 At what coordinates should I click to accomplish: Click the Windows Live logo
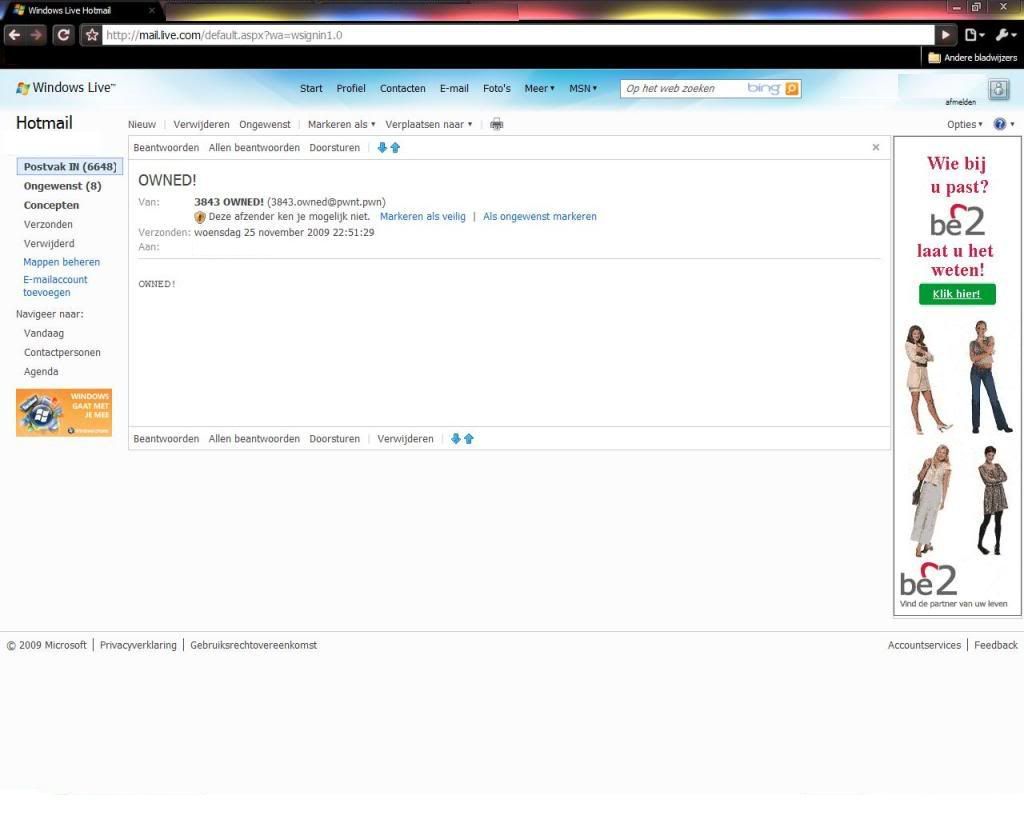65,88
